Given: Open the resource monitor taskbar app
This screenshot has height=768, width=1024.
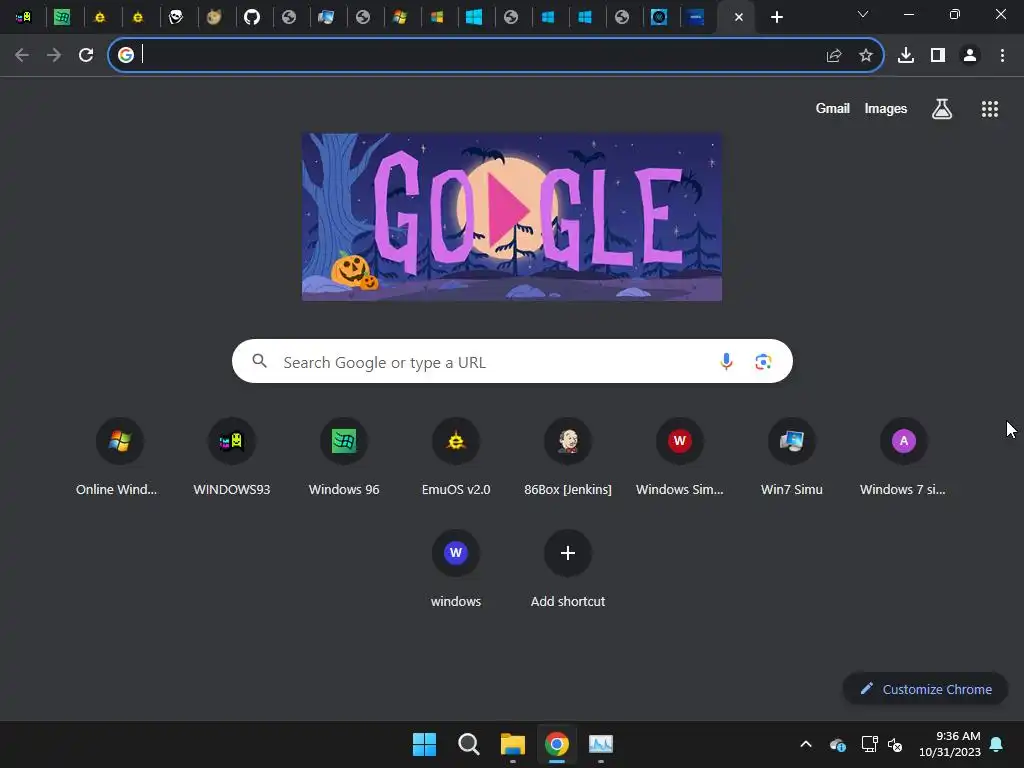Looking at the screenshot, I should (x=601, y=744).
